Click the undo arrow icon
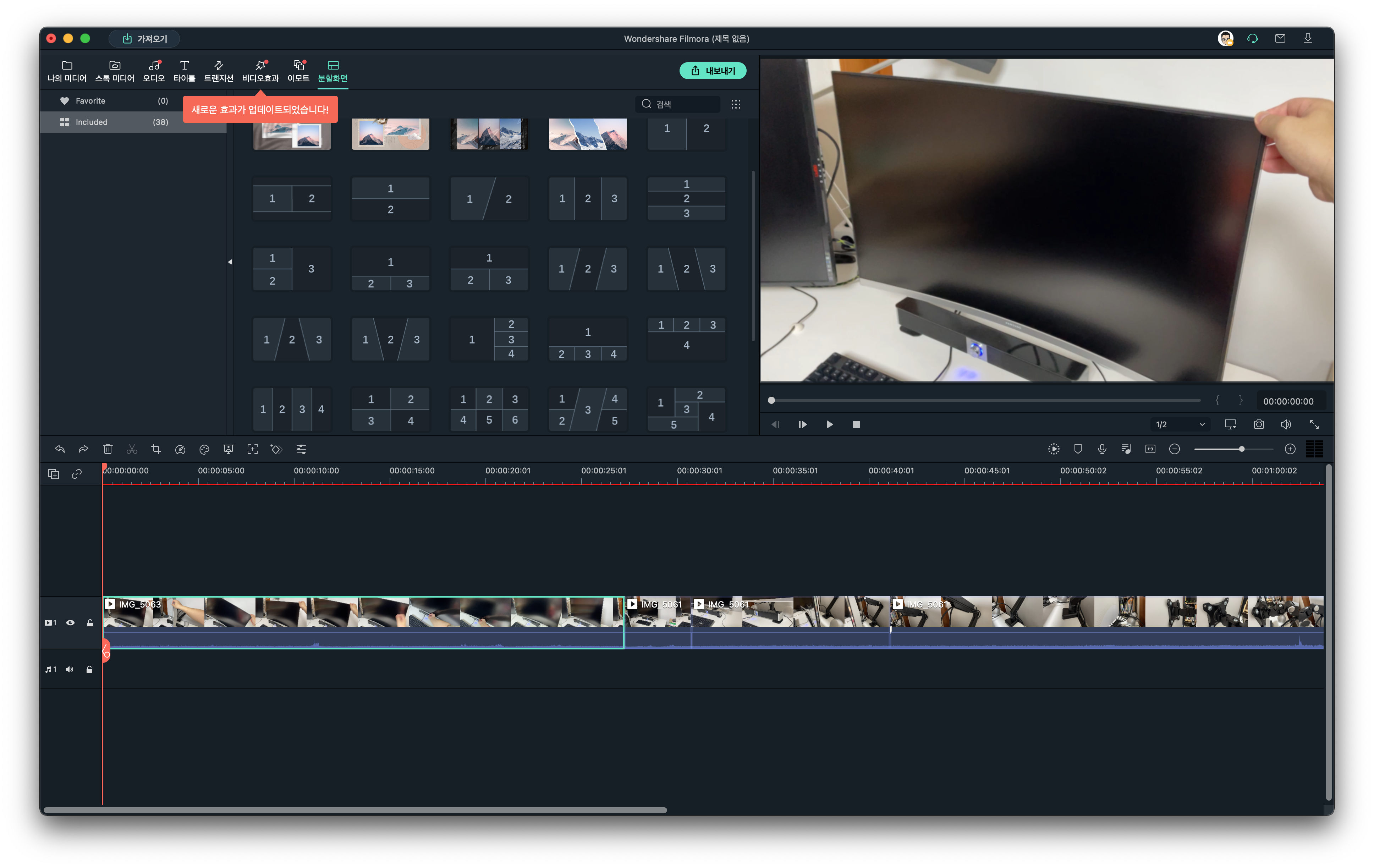The height and width of the screenshot is (868, 1374). 59,449
